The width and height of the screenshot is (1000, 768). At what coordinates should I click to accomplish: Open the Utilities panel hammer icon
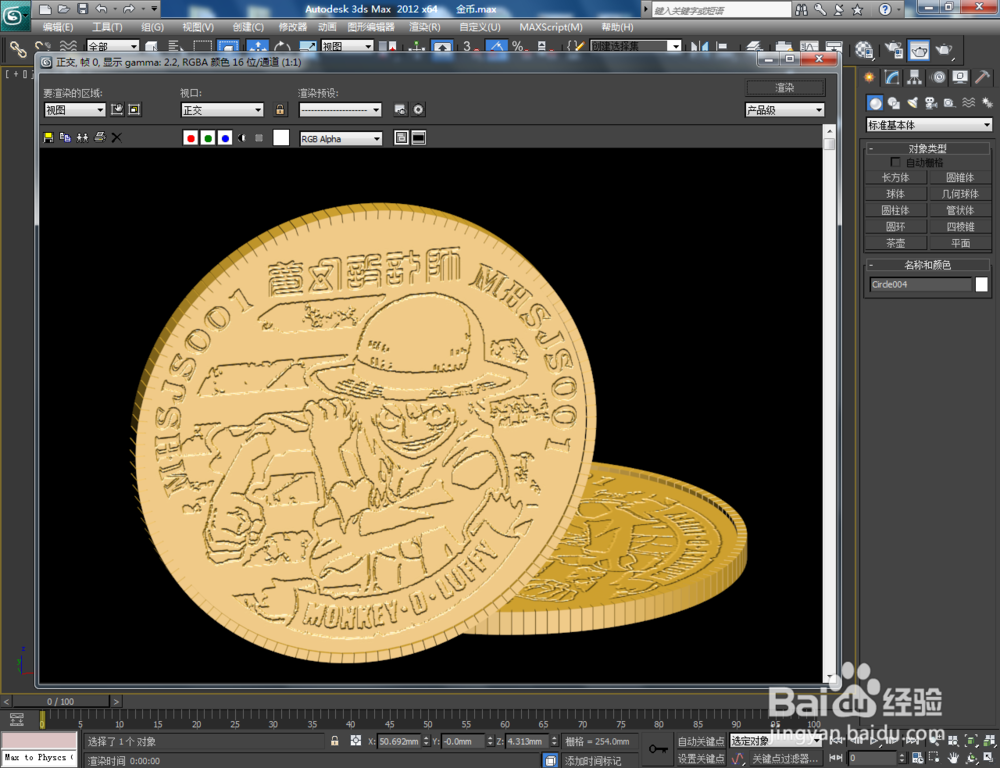pos(983,77)
